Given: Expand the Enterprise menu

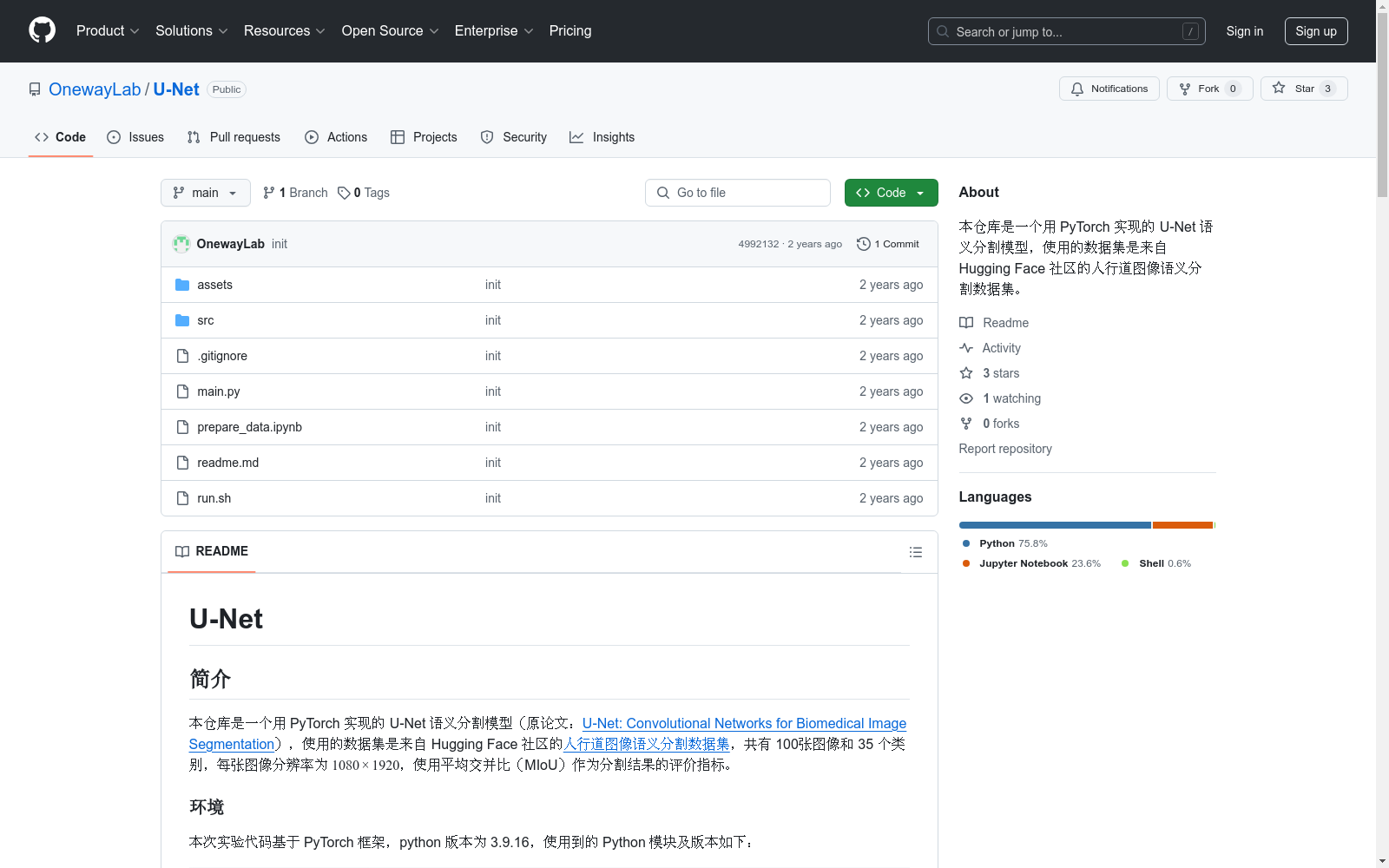Looking at the screenshot, I should click(x=494, y=31).
